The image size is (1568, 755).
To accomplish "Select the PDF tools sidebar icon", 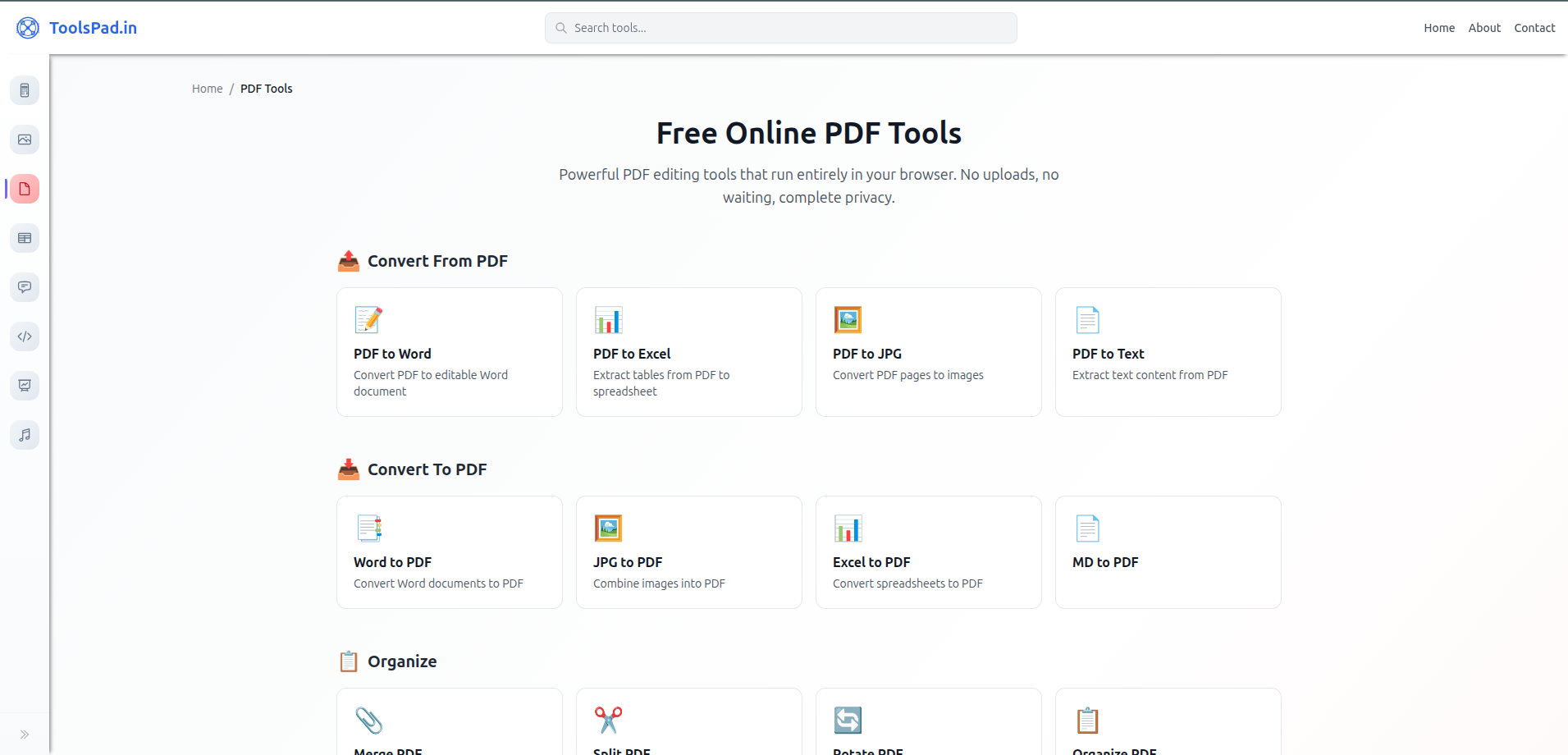I will pyautogui.click(x=25, y=189).
